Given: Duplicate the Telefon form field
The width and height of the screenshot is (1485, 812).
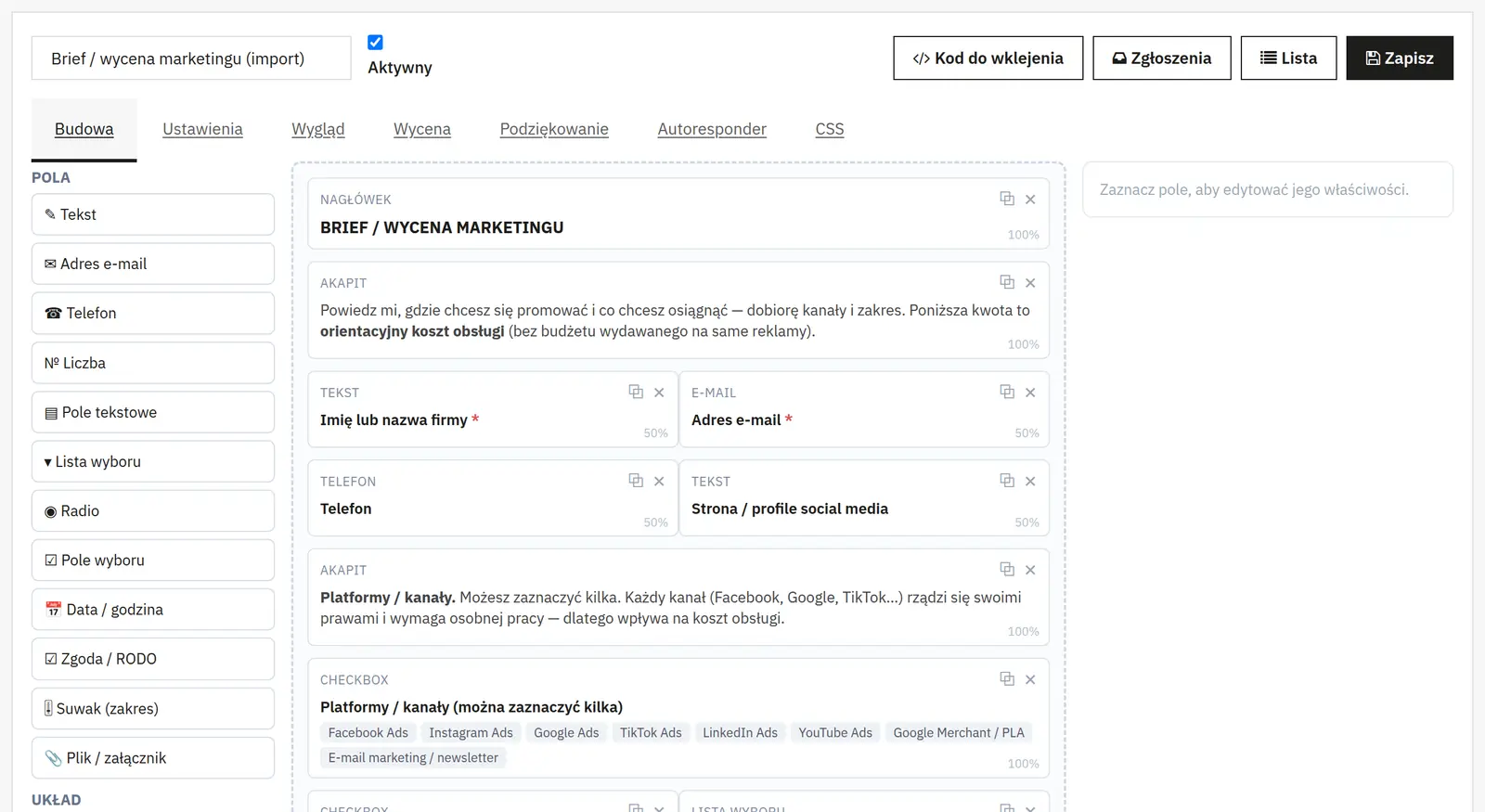Looking at the screenshot, I should (x=636, y=481).
